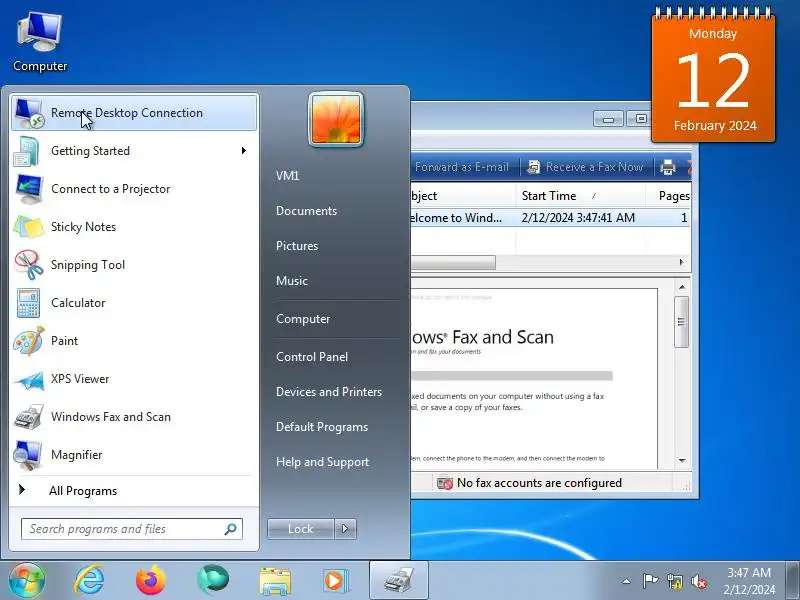This screenshot has height=600, width=800.
Task: Click fax status icon in status bar
Action: pos(444,483)
